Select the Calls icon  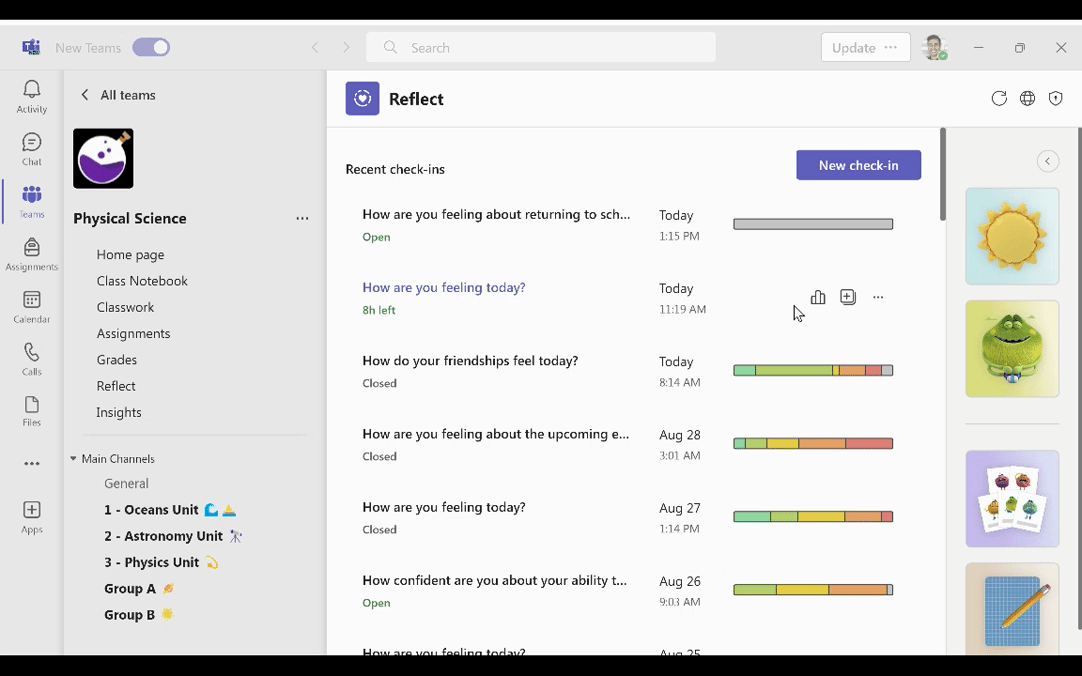31,357
